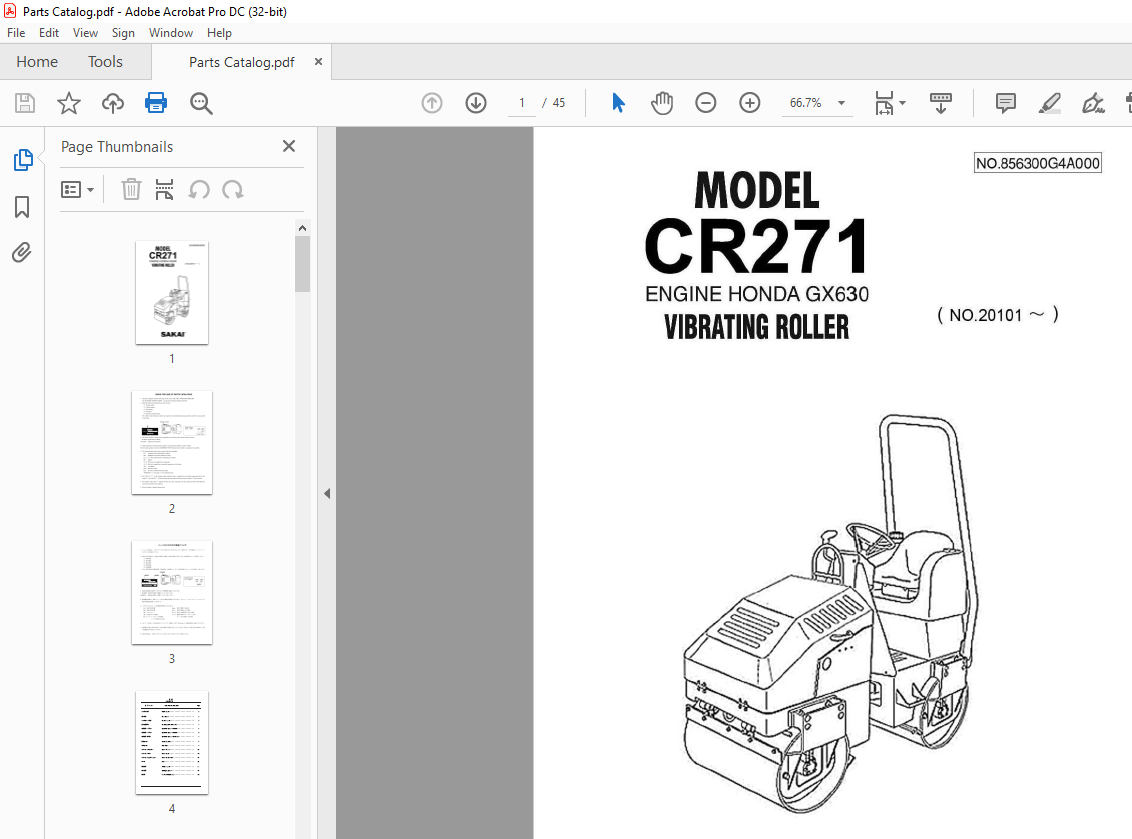The height and width of the screenshot is (839, 1132).
Task: Go to the next page arrow
Action: click(476, 103)
